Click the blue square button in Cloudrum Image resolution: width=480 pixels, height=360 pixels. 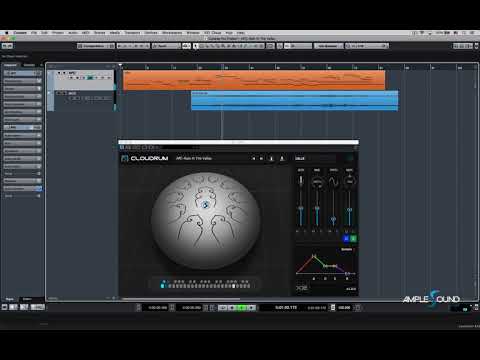click(346, 238)
